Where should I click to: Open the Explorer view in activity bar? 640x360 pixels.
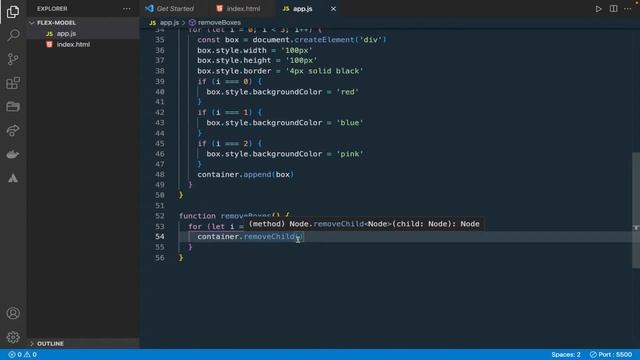pyautogui.click(x=13, y=12)
